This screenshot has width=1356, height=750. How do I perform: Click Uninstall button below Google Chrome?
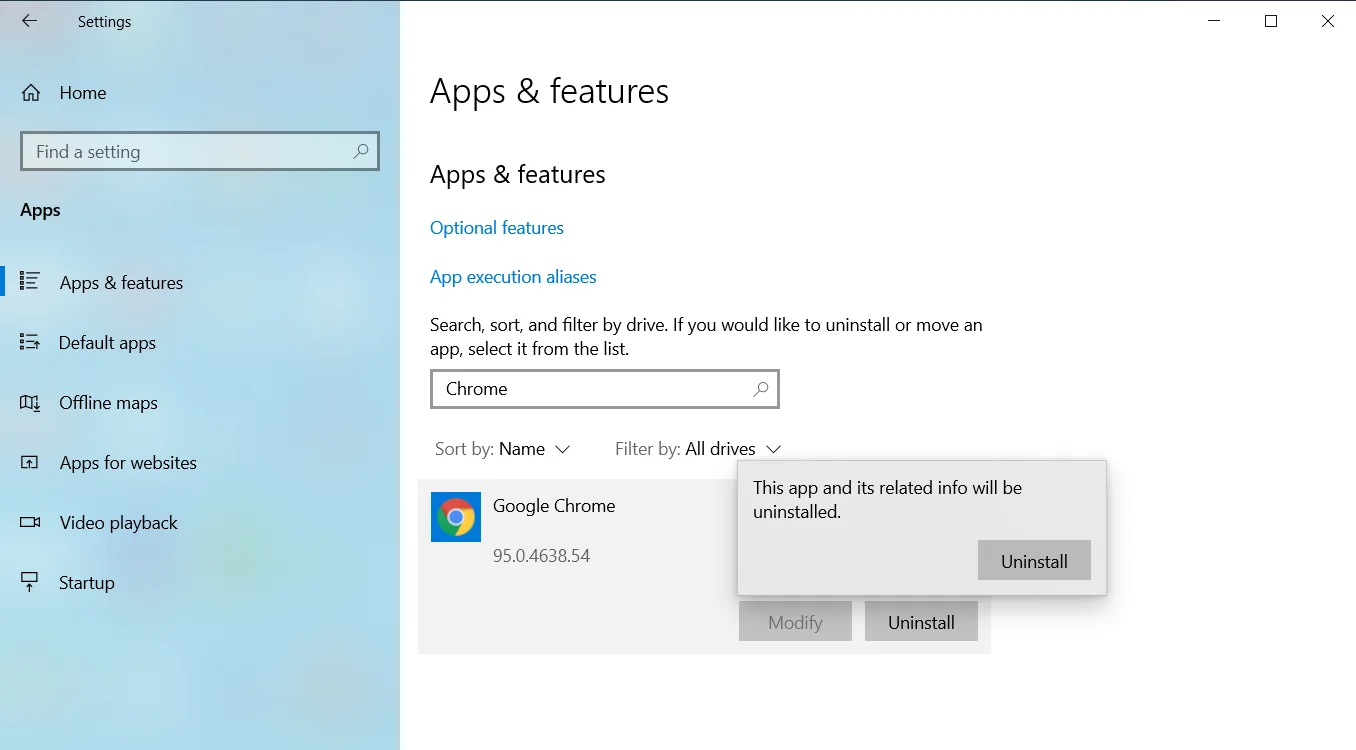(921, 622)
